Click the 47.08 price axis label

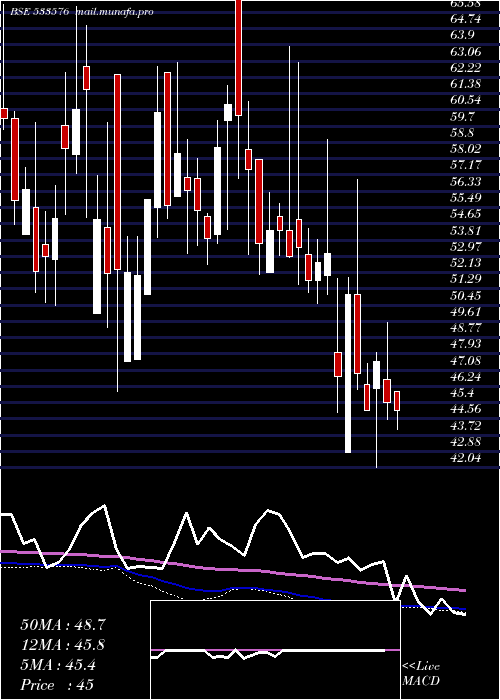pos(466,360)
